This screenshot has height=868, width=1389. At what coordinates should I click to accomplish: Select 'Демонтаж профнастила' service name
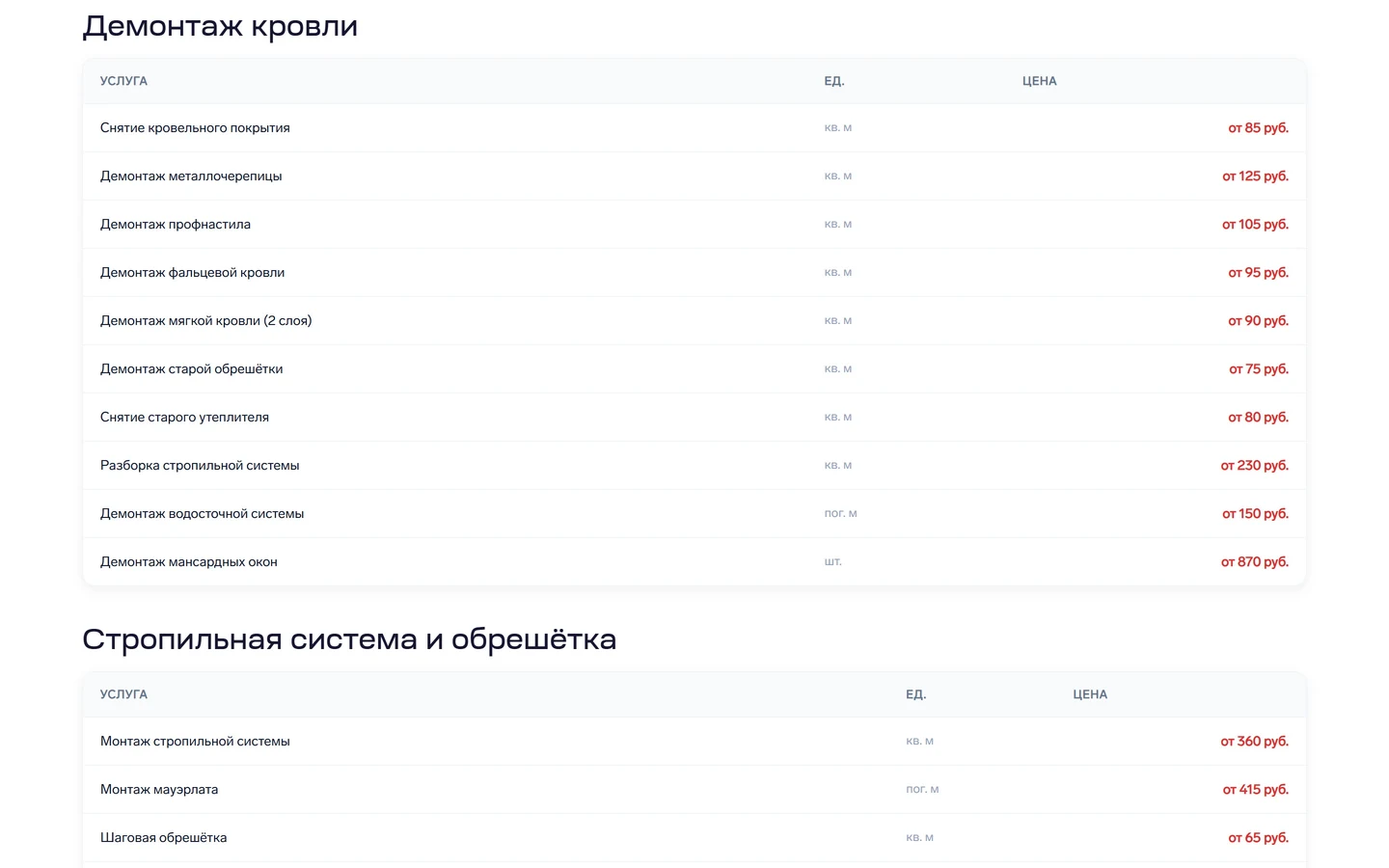click(x=176, y=224)
